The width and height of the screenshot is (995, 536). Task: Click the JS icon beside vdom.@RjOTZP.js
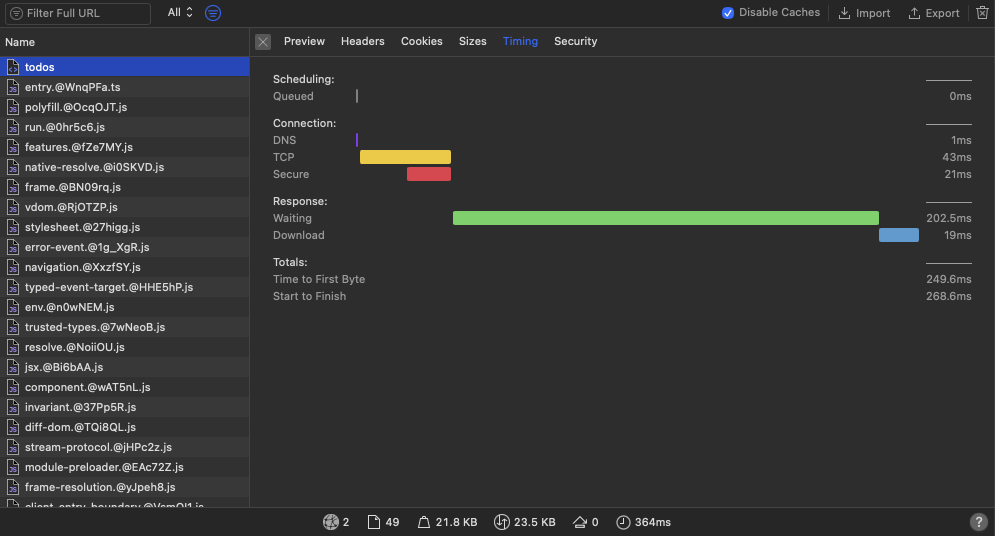13,207
